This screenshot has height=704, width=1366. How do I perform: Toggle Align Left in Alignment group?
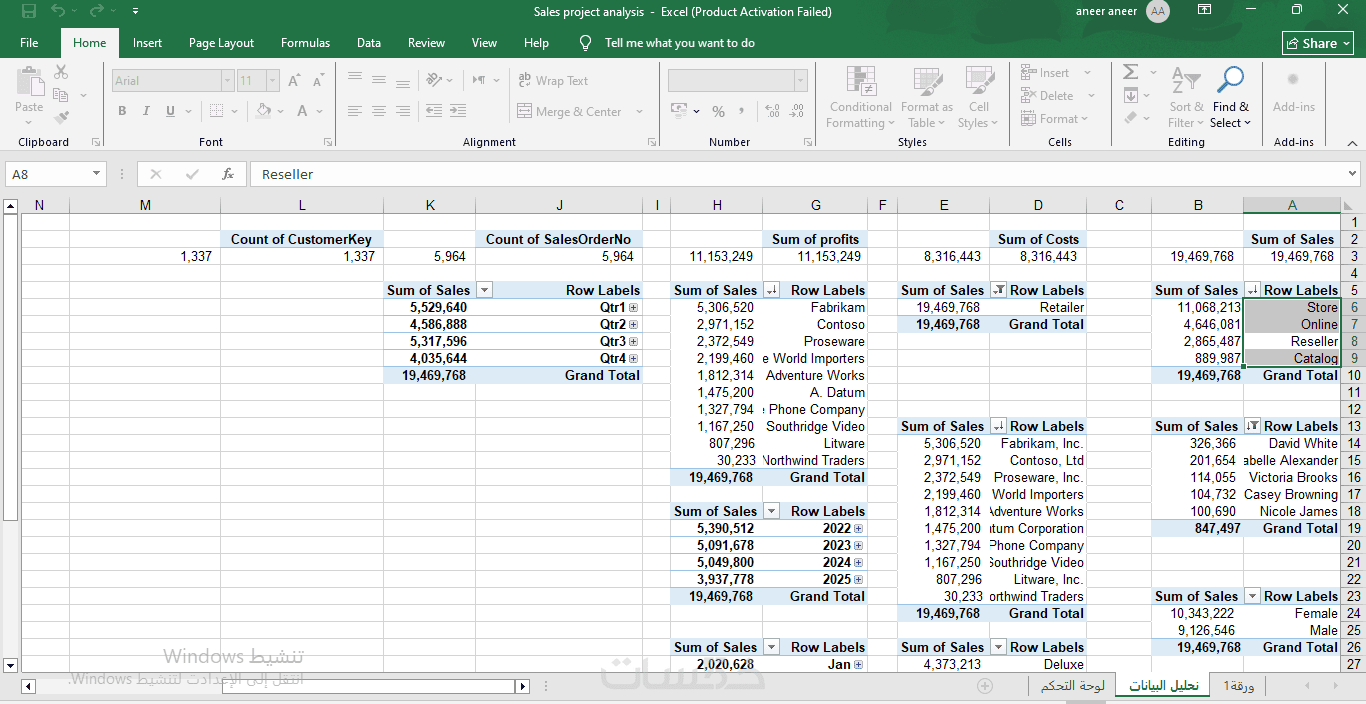tap(355, 111)
